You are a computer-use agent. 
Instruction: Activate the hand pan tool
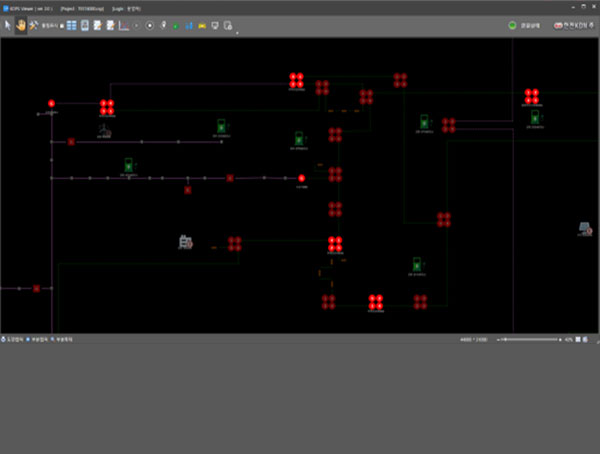(x=20, y=25)
